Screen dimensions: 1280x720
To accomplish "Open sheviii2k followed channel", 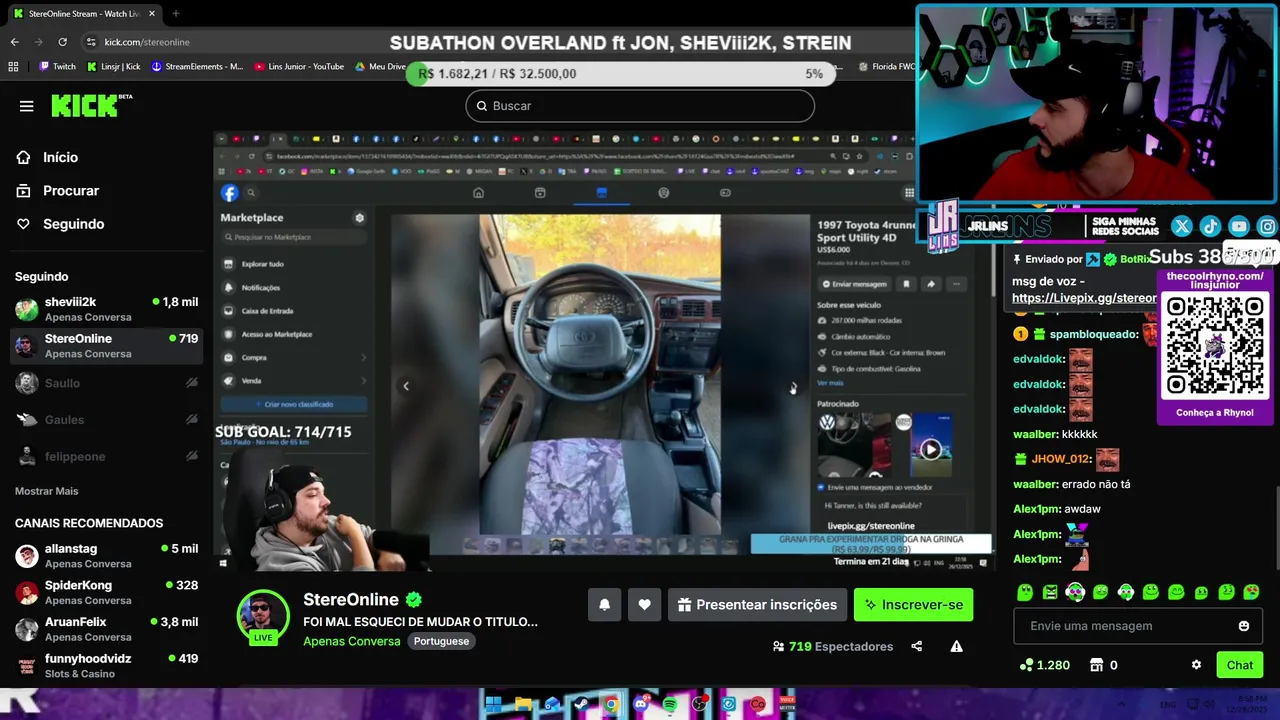I will pyautogui.click(x=106, y=309).
